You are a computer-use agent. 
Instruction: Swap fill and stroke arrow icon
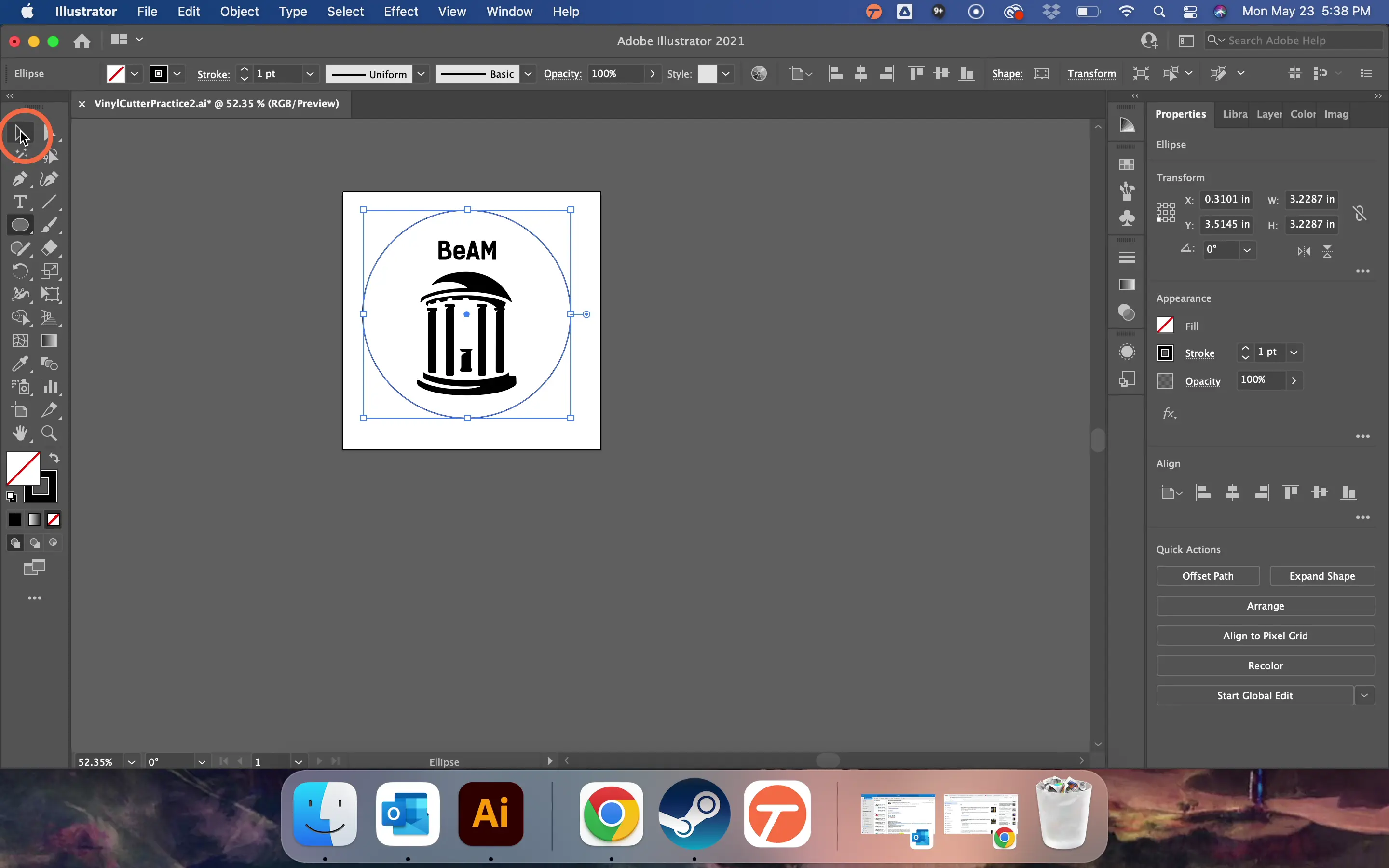(54, 458)
